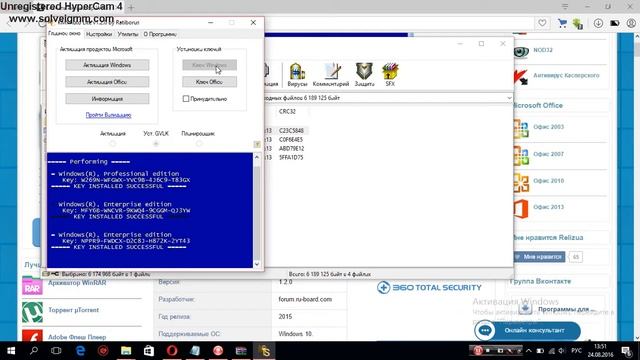This screenshot has height=360, width=640.
Task: Click the Ключ Windows button
Action: (209, 65)
